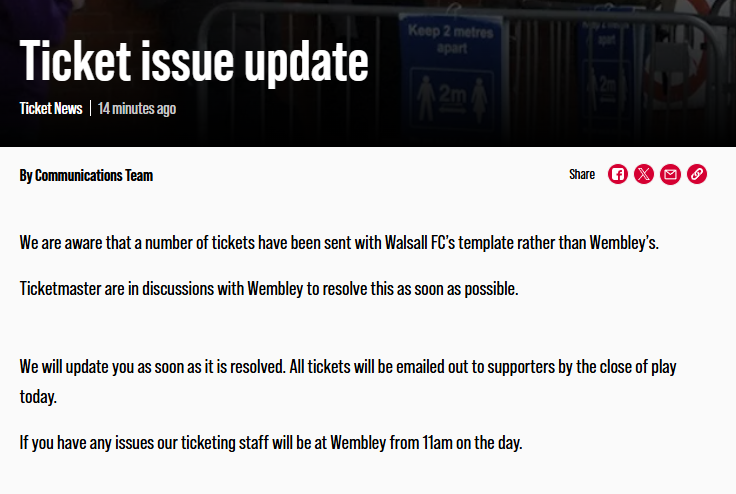Click 'Wembley's.' at end of first sentence
Image resolution: width=736 pixels, height=494 pixels.
coord(624,243)
